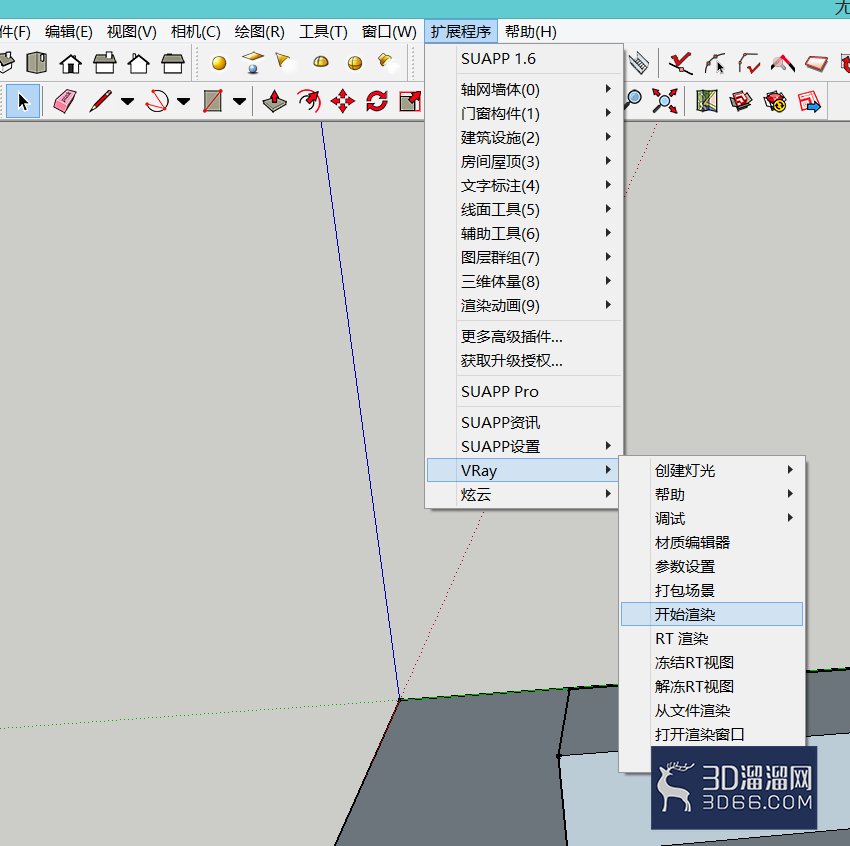Switch to Right view house icon
The image size is (850, 846).
pos(105,63)
